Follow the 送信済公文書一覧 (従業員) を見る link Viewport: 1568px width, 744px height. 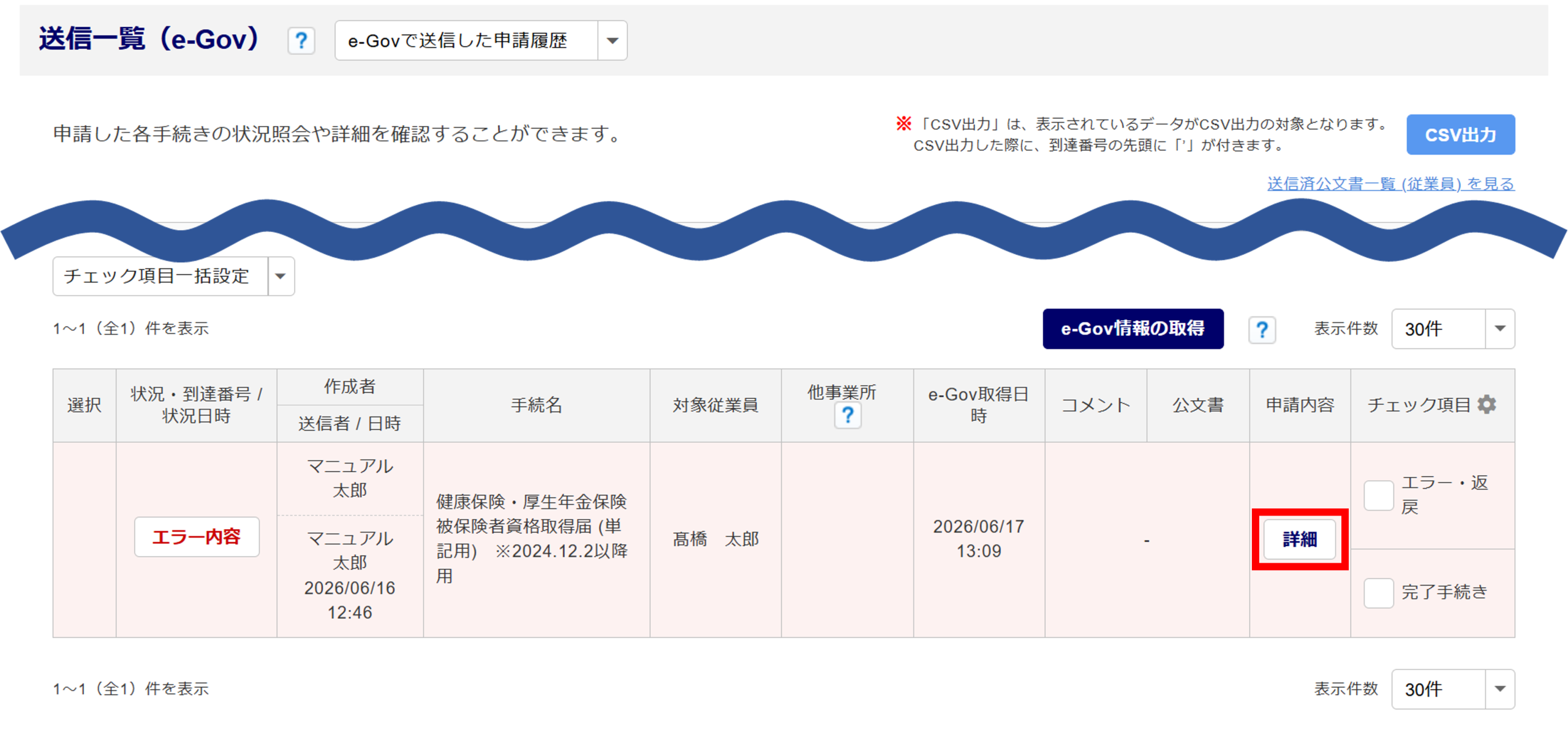pyautogui.click(x=1390, y=184)
